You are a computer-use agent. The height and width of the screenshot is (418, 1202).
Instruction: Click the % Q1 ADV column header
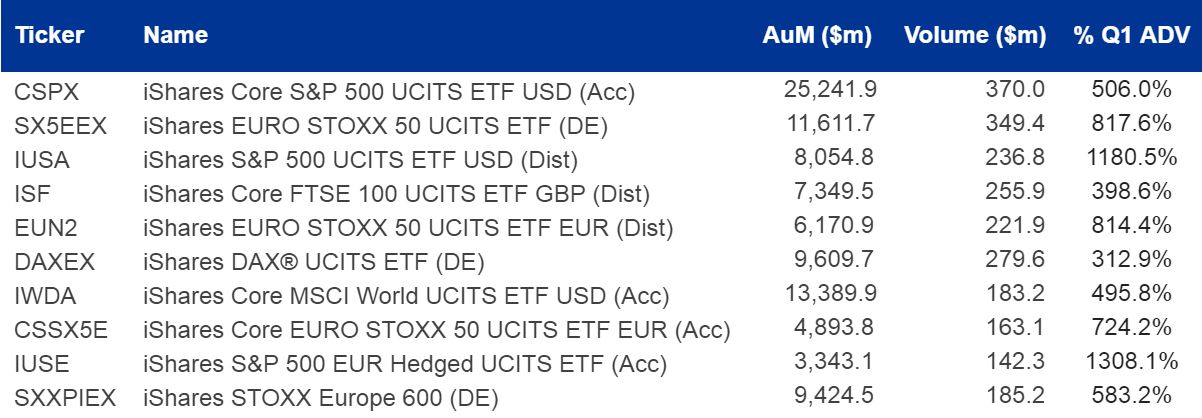coord(1131,36)
